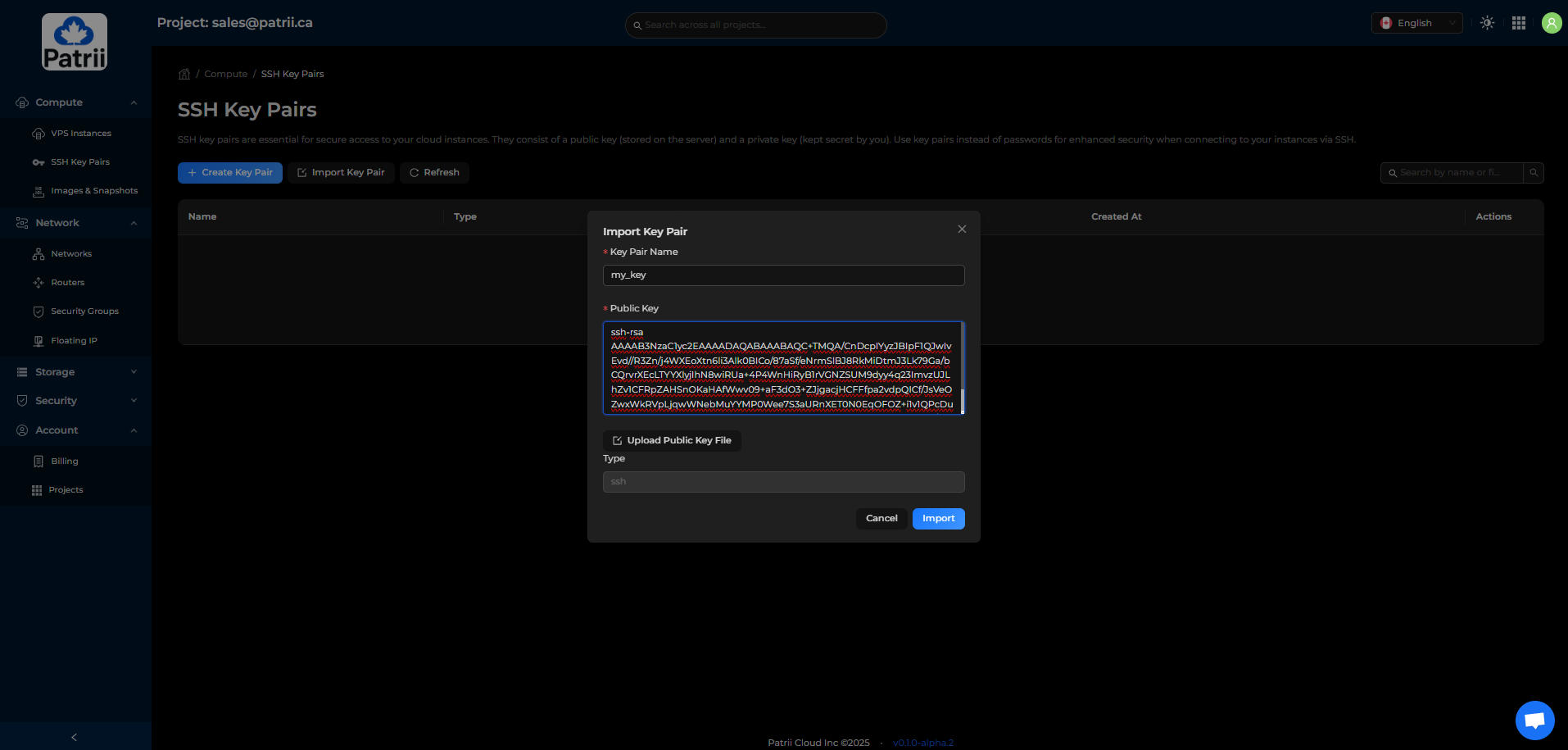1568x750 pixels.
Task: Close the Import Key Pair dialog
Action: [962, 230]
